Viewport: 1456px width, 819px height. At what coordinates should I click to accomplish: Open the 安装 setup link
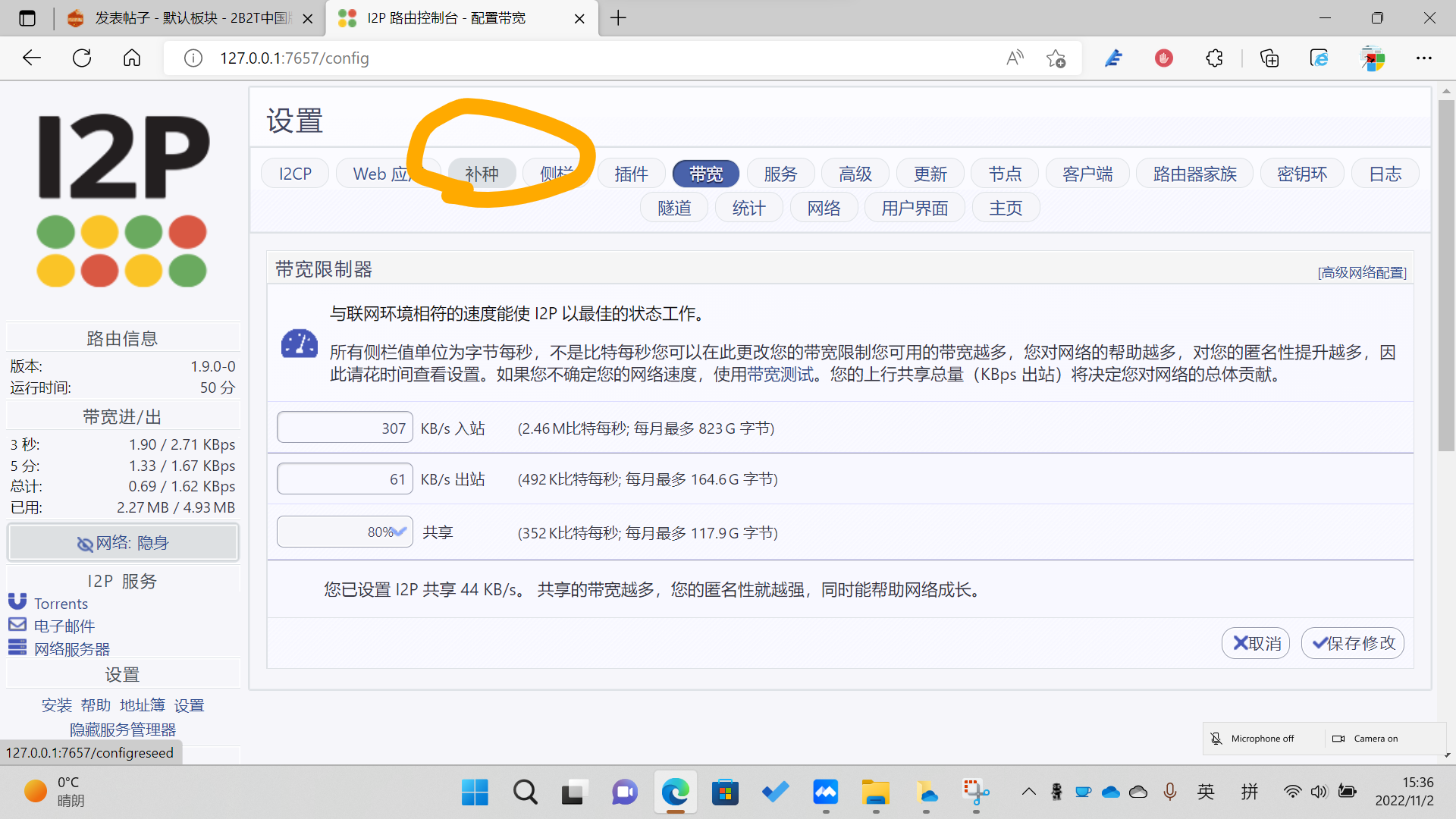tap(57, 705)
